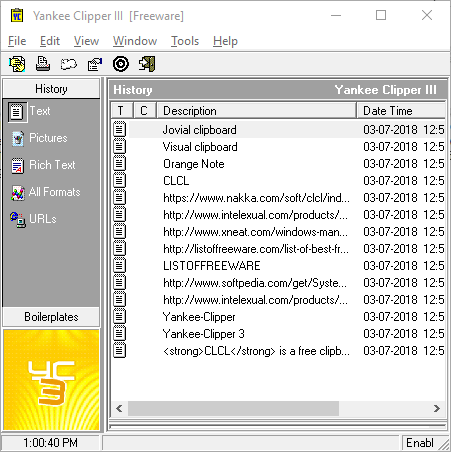Select the 'CLCL' description entry
Screen dimensions: 451x452
176,181
